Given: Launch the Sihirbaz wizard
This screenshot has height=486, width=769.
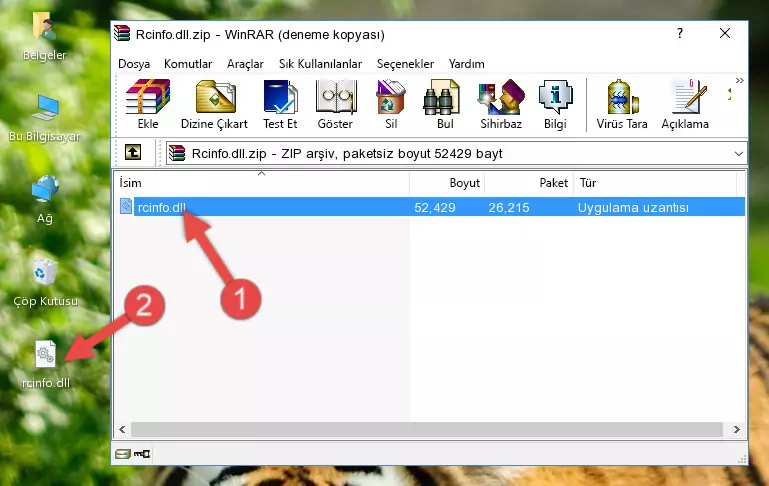Looking at the screenshot, I should coord(501,104).
